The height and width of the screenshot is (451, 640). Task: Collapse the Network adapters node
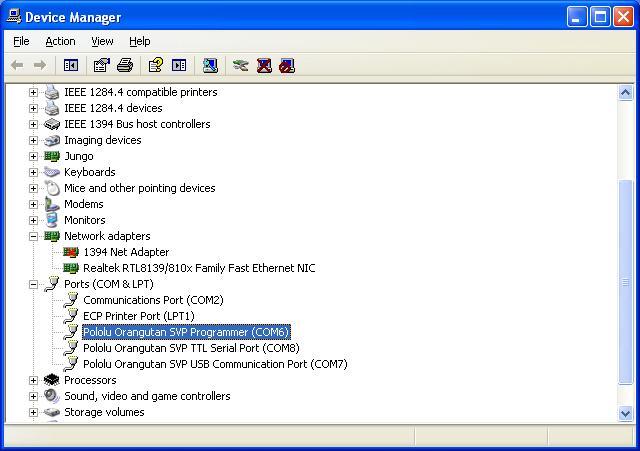coord(33,236)
